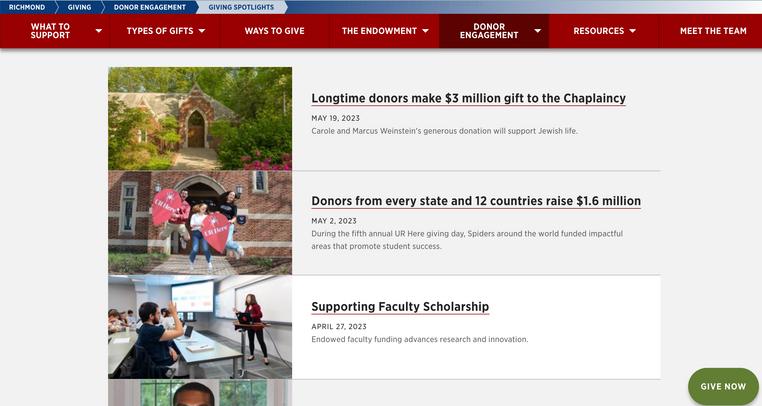Click the partially visible portrait thumbnail
Screen dimensions: 762x406
200,393
